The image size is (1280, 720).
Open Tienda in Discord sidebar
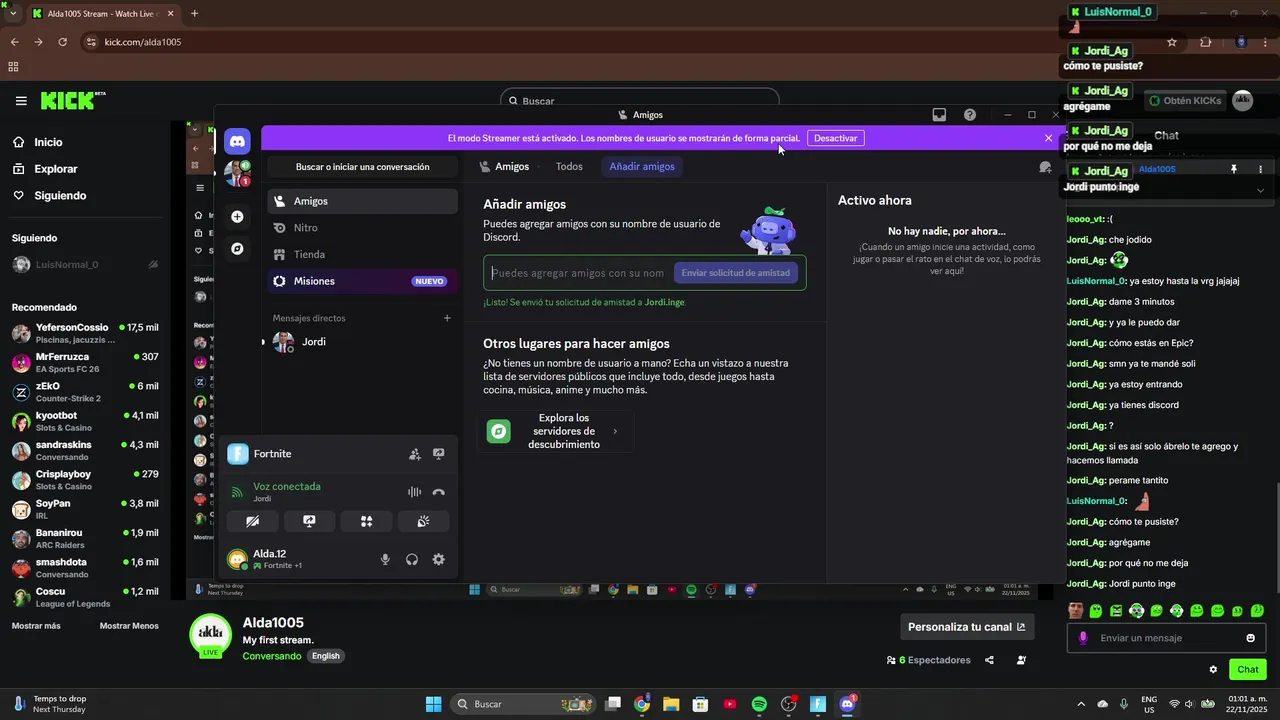[362, 255]
